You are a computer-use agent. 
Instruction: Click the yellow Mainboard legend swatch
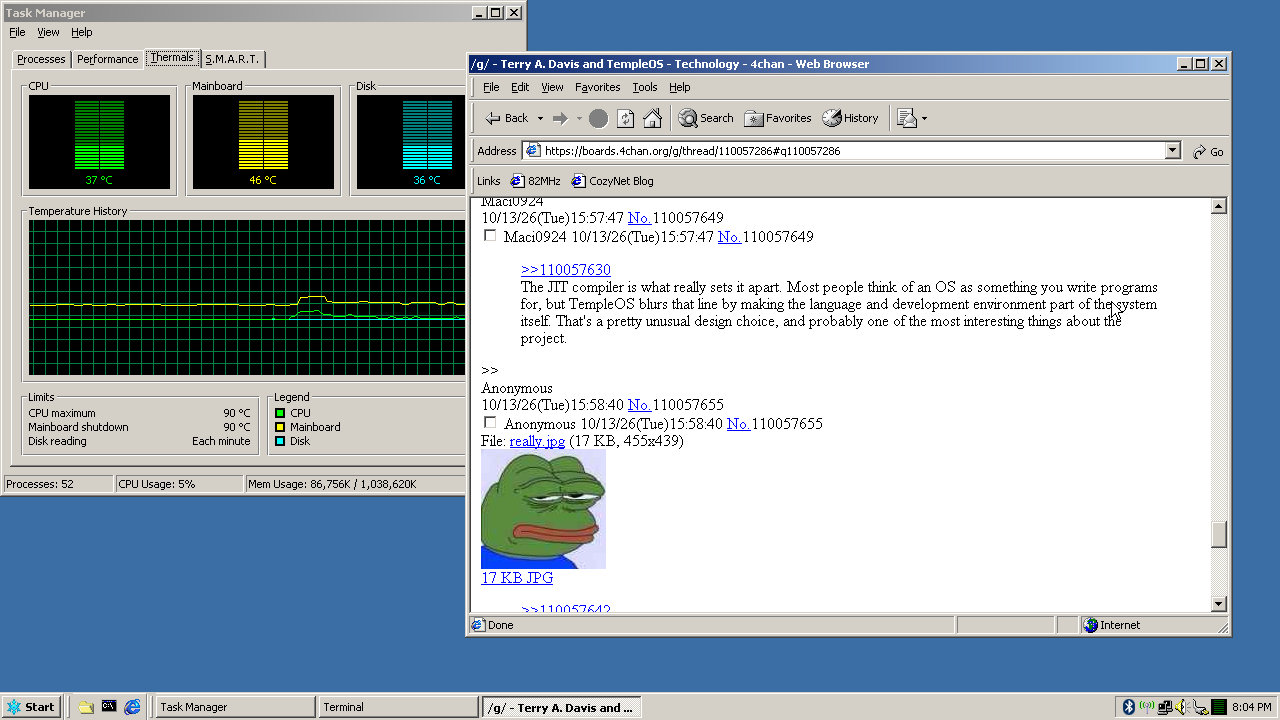point(280,427)
